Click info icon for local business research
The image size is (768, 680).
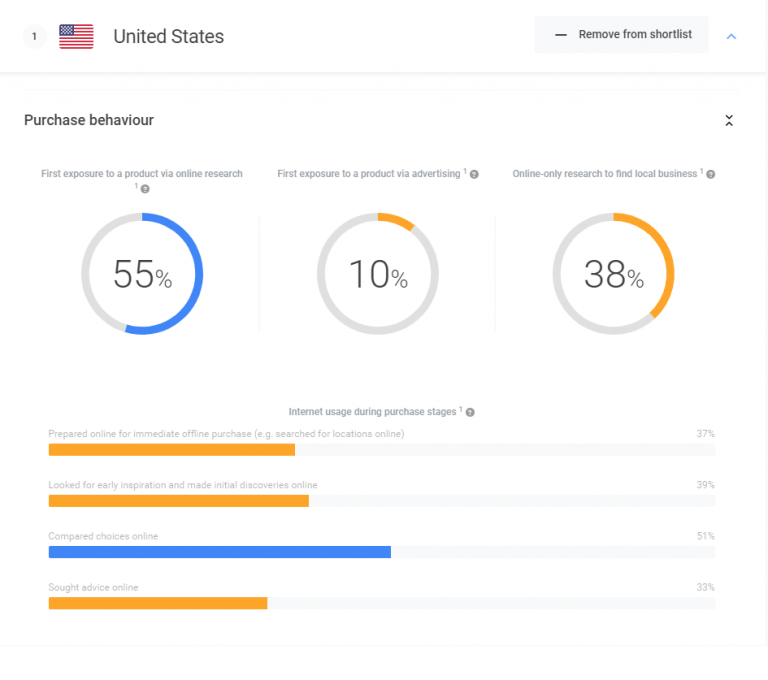pos(710,174)
